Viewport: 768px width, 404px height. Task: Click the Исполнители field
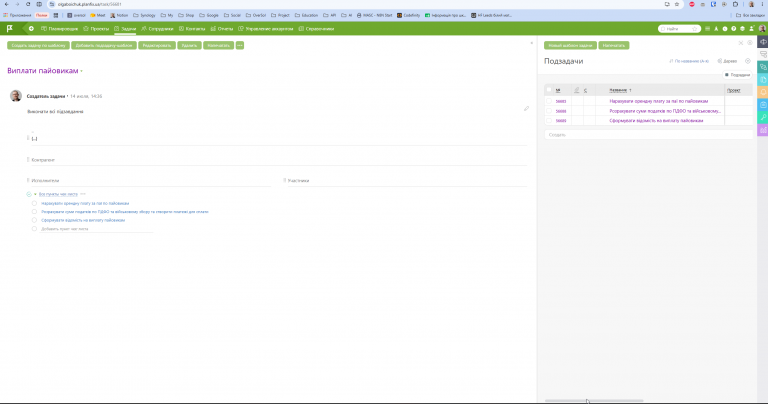coord(149,181)
